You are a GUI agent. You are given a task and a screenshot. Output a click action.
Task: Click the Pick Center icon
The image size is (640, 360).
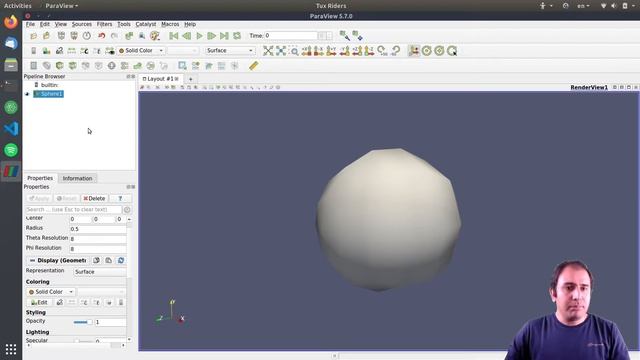coord(452,51)
